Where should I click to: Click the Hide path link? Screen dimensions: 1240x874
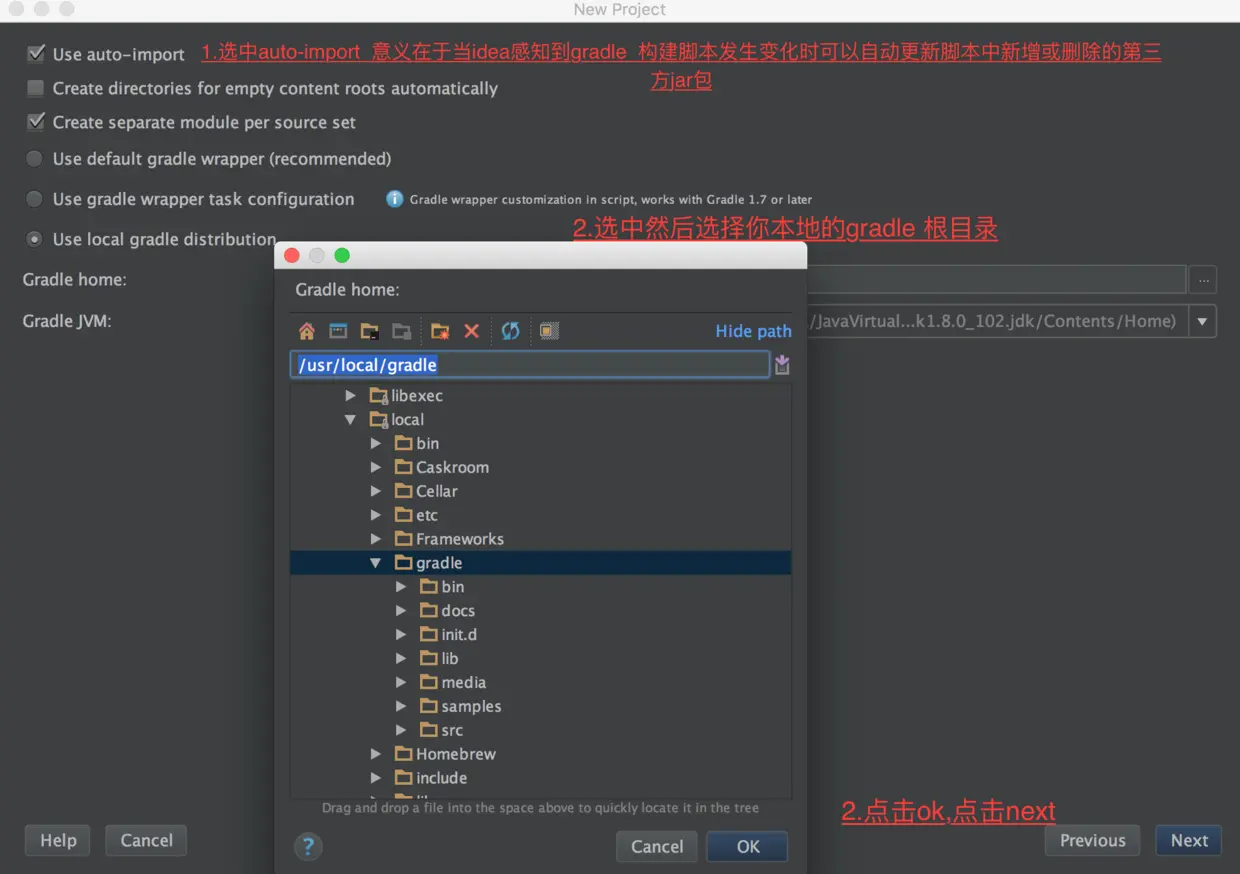[753, 331]
